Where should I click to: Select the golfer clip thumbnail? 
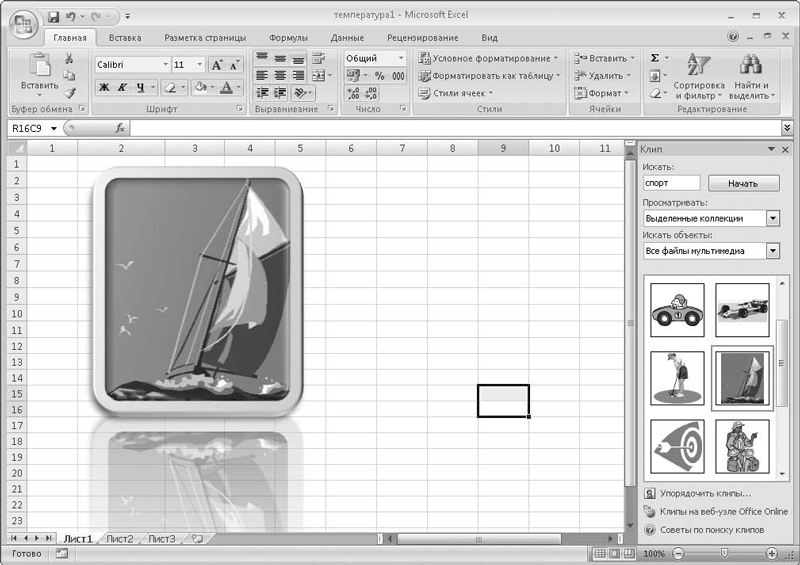[678, 378]
